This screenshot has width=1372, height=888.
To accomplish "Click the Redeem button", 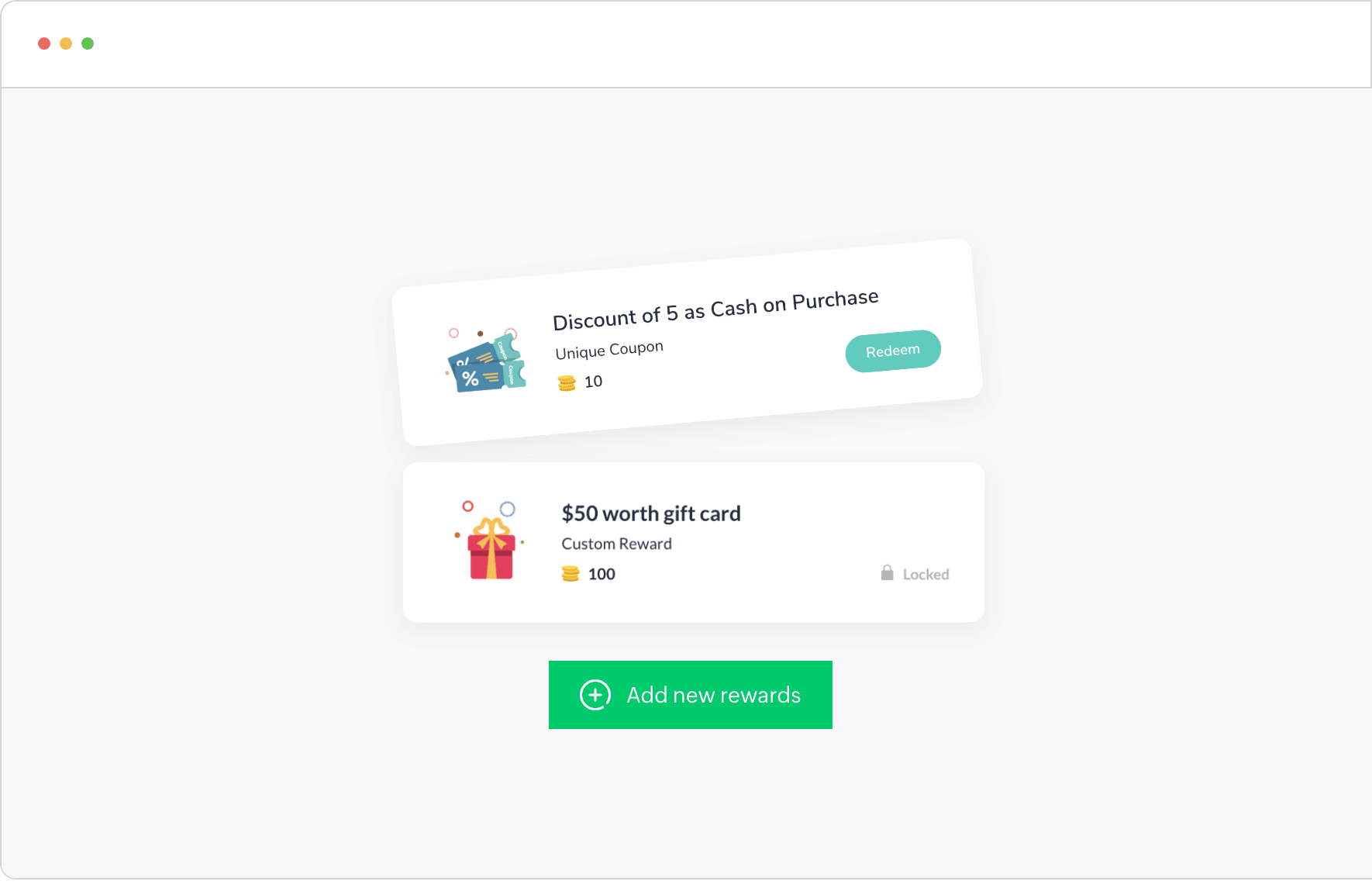I will click(x=893, y=351).
